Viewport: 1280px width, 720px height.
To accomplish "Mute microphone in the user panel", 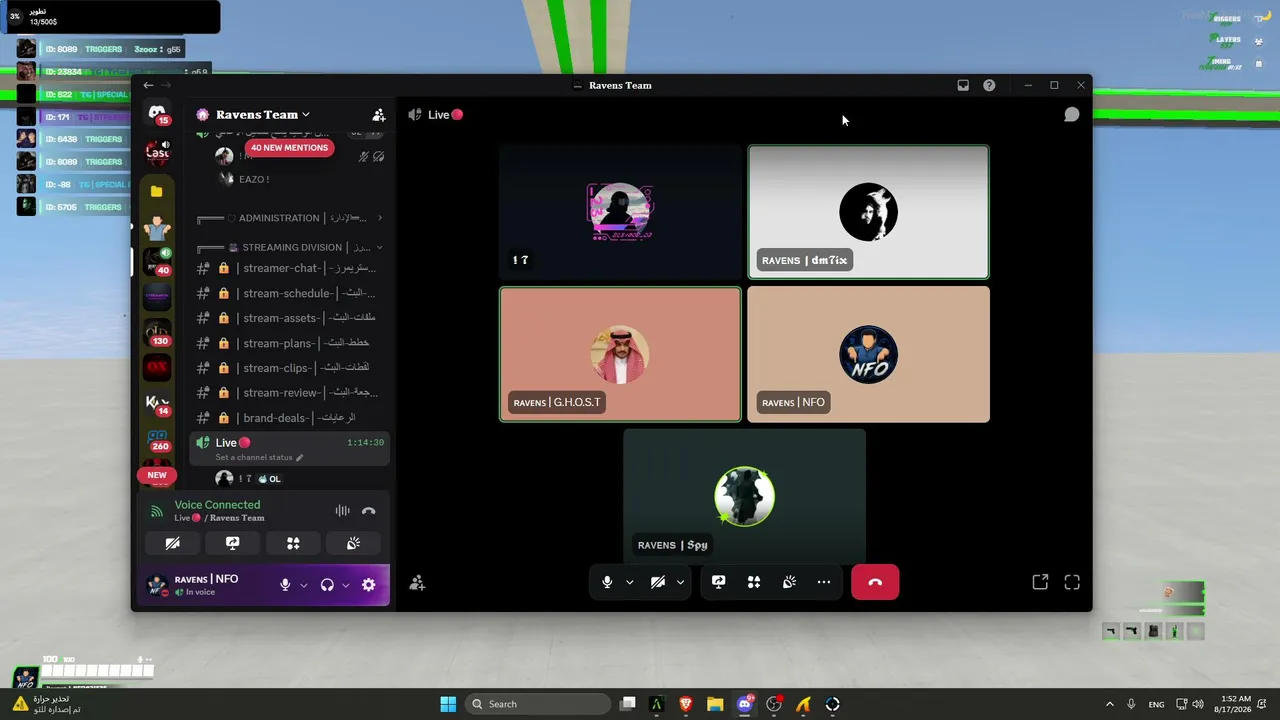I will click(x=285, y=585).
